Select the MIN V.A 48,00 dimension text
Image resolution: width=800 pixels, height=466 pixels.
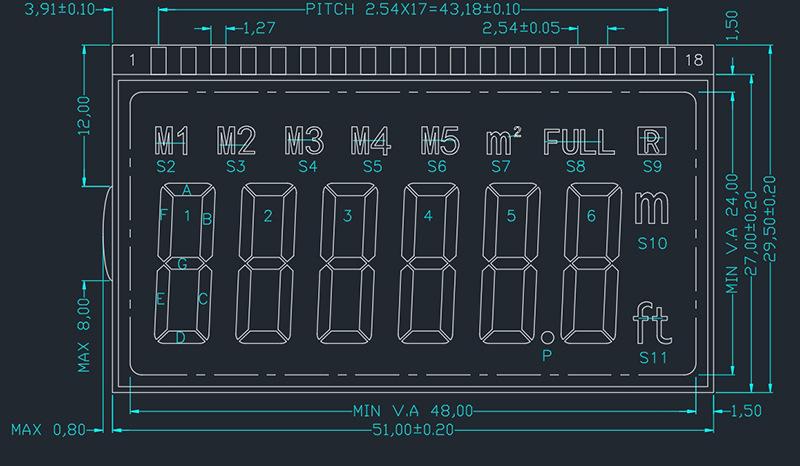[413, 411]
